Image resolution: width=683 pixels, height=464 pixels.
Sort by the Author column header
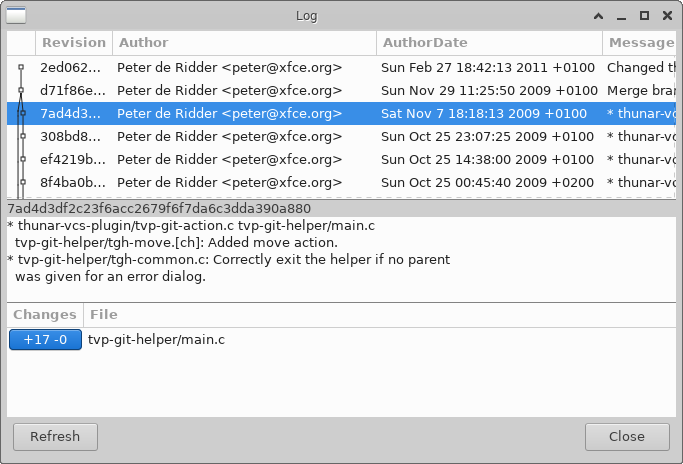point(243,43)
